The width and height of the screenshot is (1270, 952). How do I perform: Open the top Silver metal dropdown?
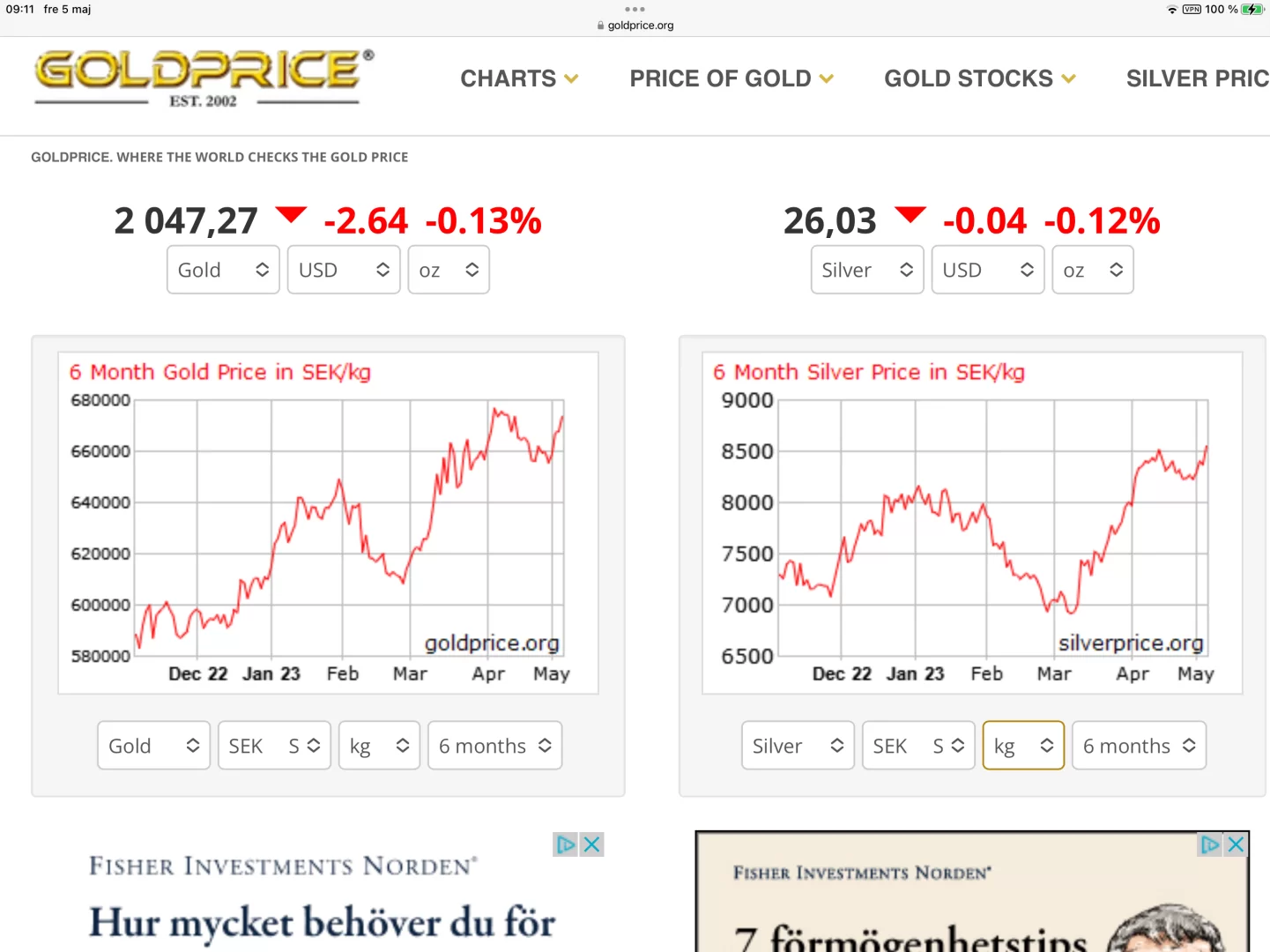point(866,270)
